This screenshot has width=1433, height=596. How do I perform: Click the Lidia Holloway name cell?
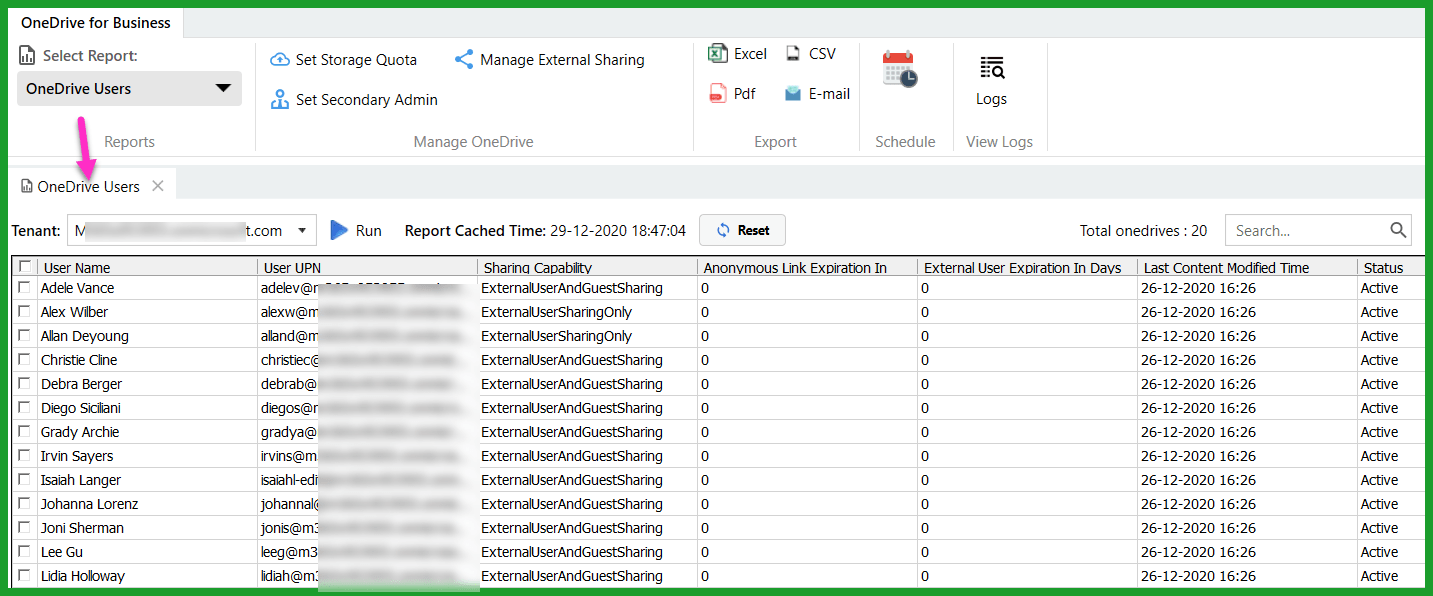click(147, 576)
